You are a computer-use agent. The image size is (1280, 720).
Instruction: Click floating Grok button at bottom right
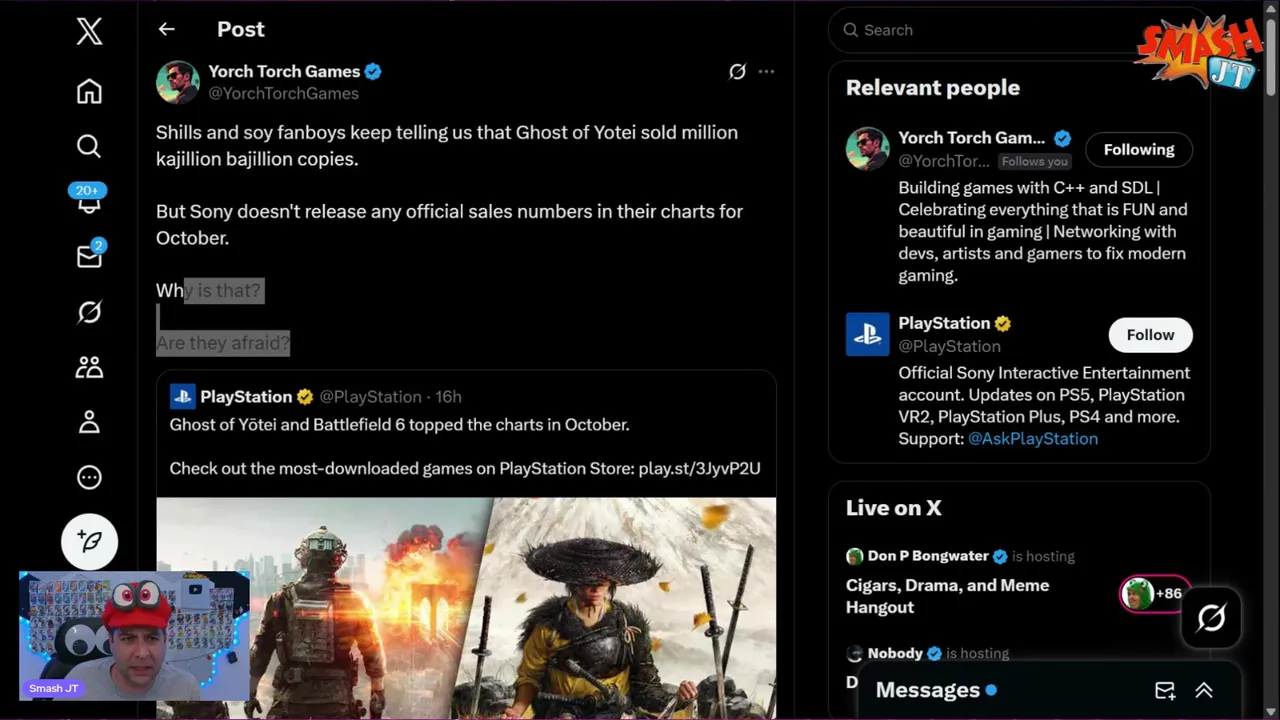click(1211, 617)
